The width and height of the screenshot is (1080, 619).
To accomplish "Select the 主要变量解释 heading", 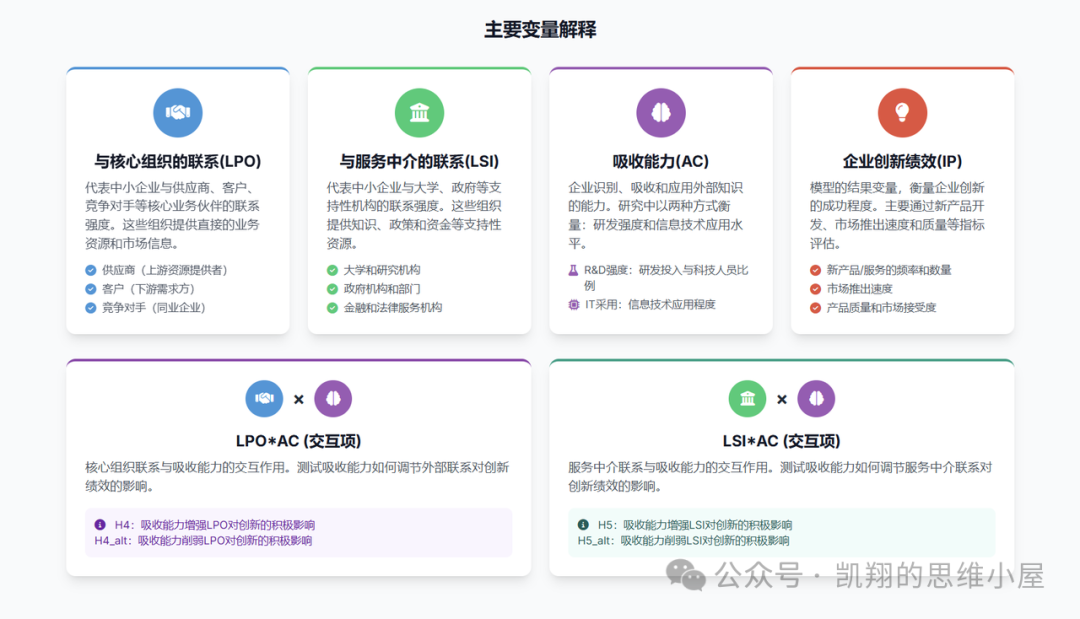I will click(540, 30).
